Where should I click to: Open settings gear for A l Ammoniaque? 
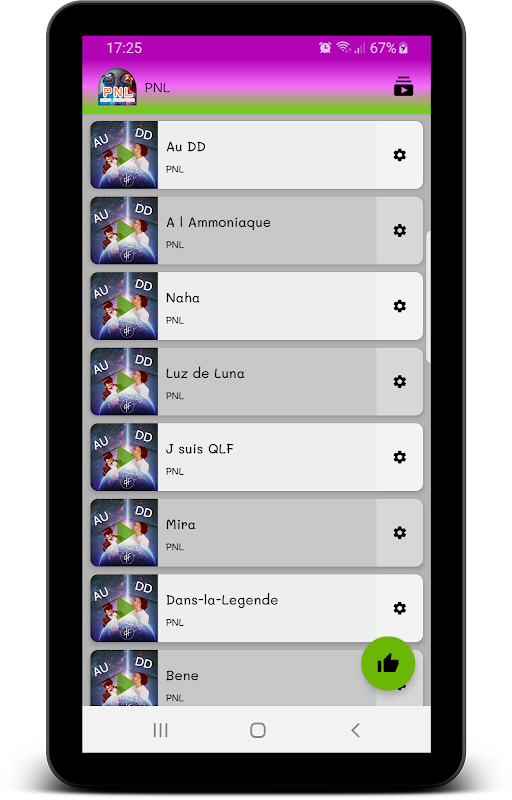click(x=400, y=231)
